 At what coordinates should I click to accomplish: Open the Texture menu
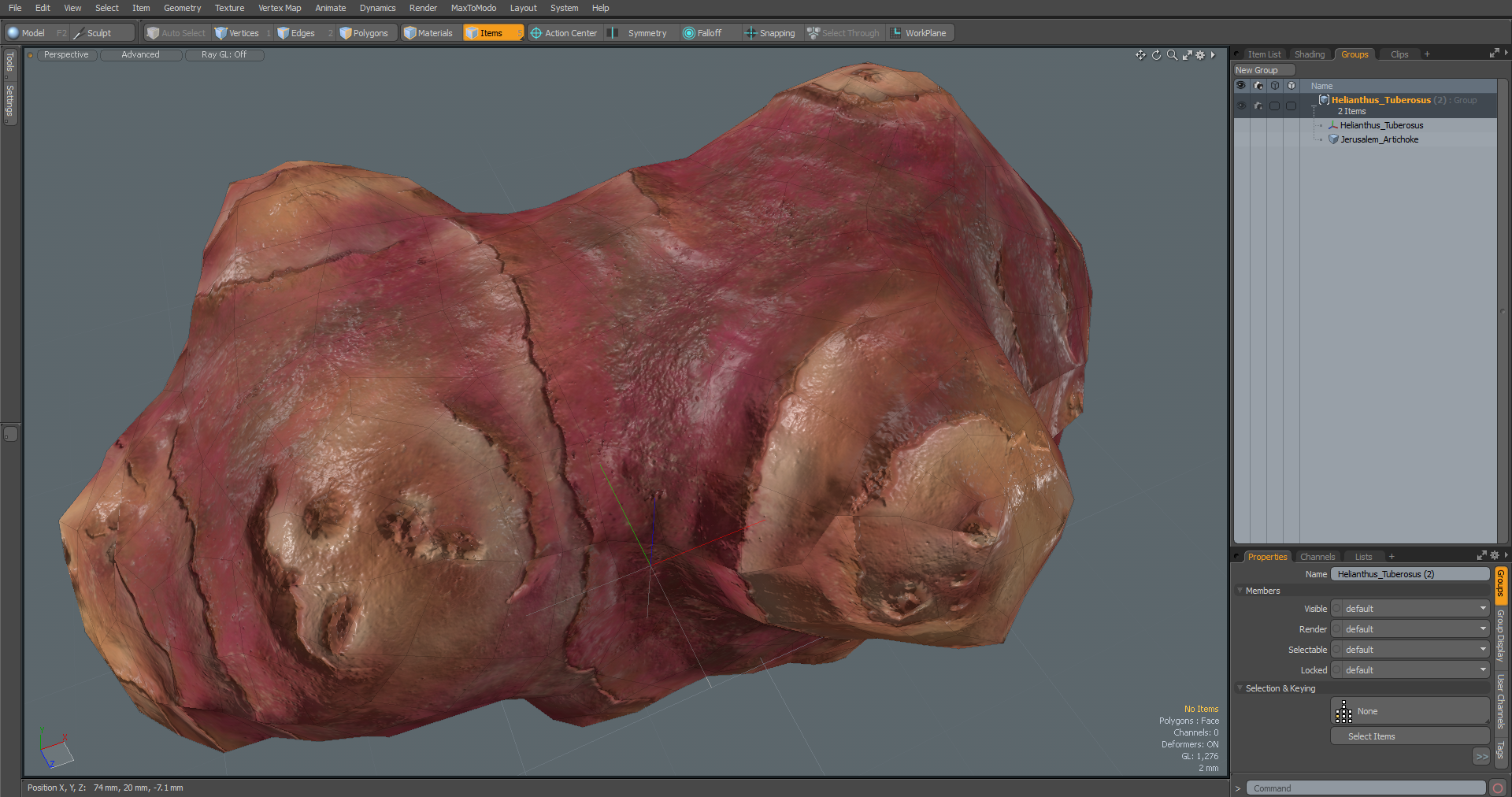click(x=229, y=8)
